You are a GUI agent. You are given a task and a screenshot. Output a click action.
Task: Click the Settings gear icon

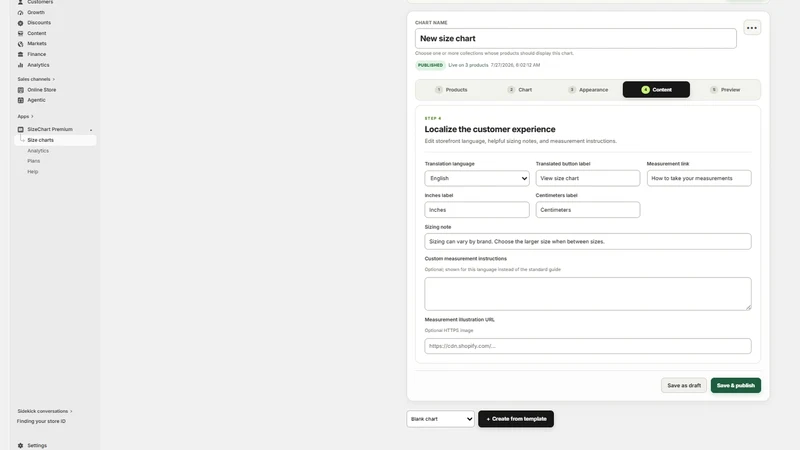pyautogui.click(x=20, y=445)
